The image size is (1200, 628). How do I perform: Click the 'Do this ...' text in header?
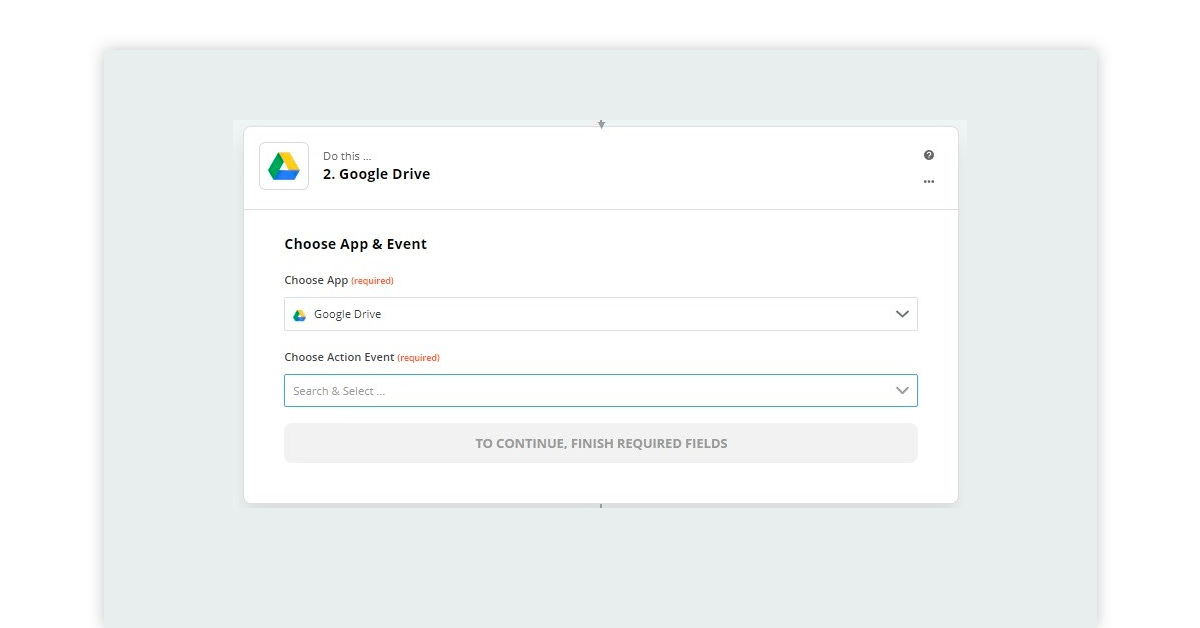(x=347, y=156)
